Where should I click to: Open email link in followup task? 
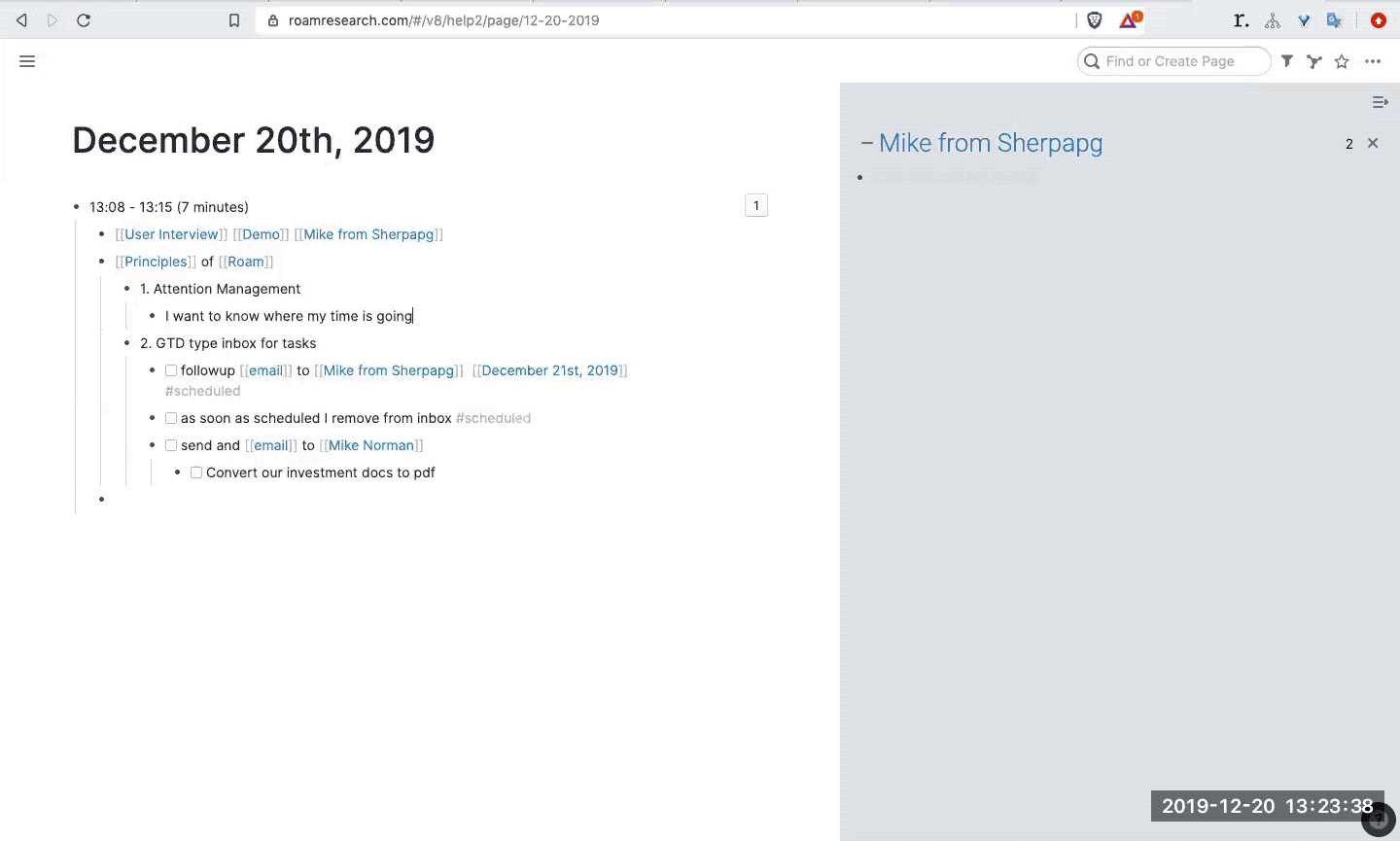(265, 370)
